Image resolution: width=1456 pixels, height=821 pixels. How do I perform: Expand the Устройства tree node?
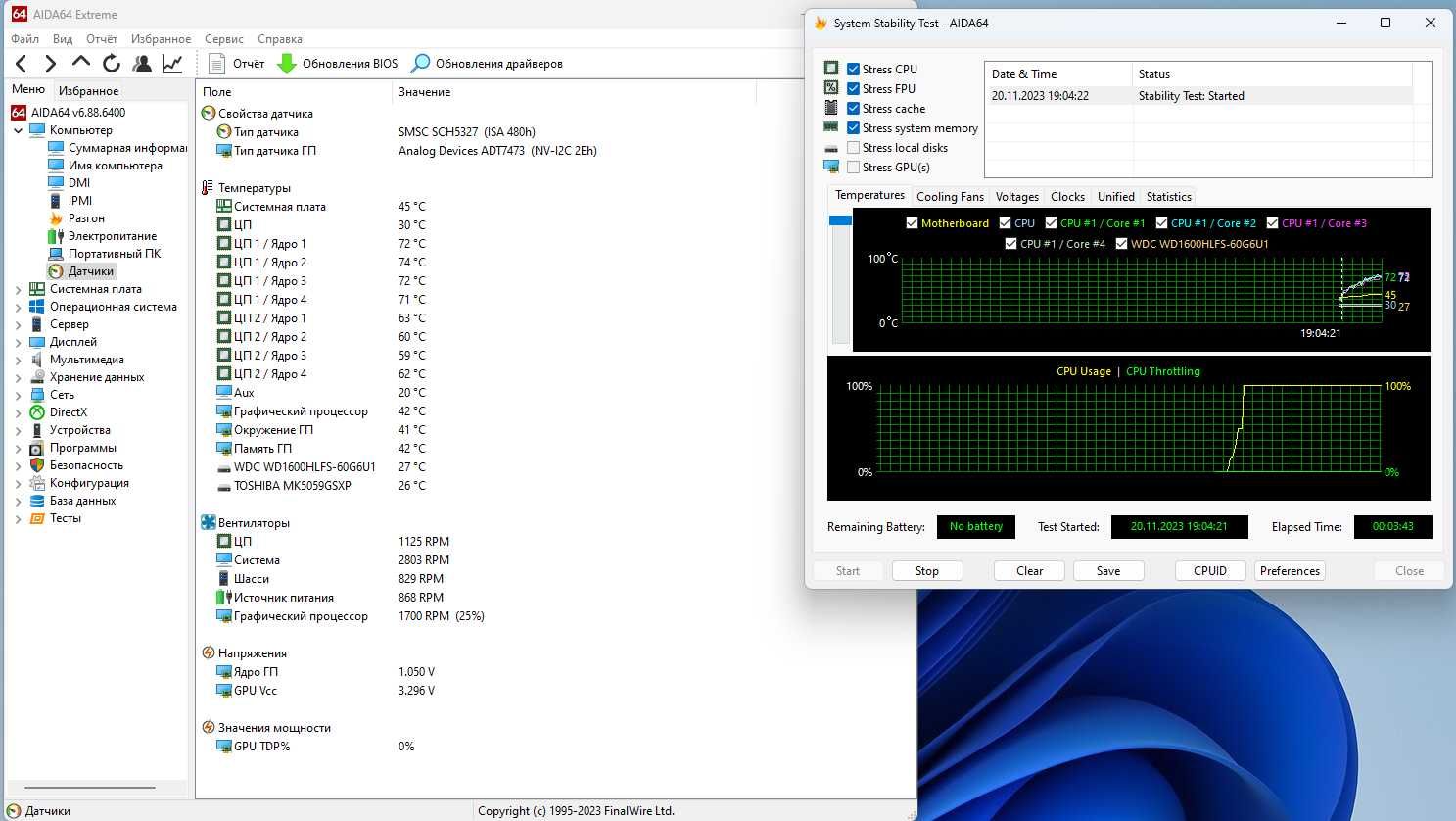coord(18,430)
